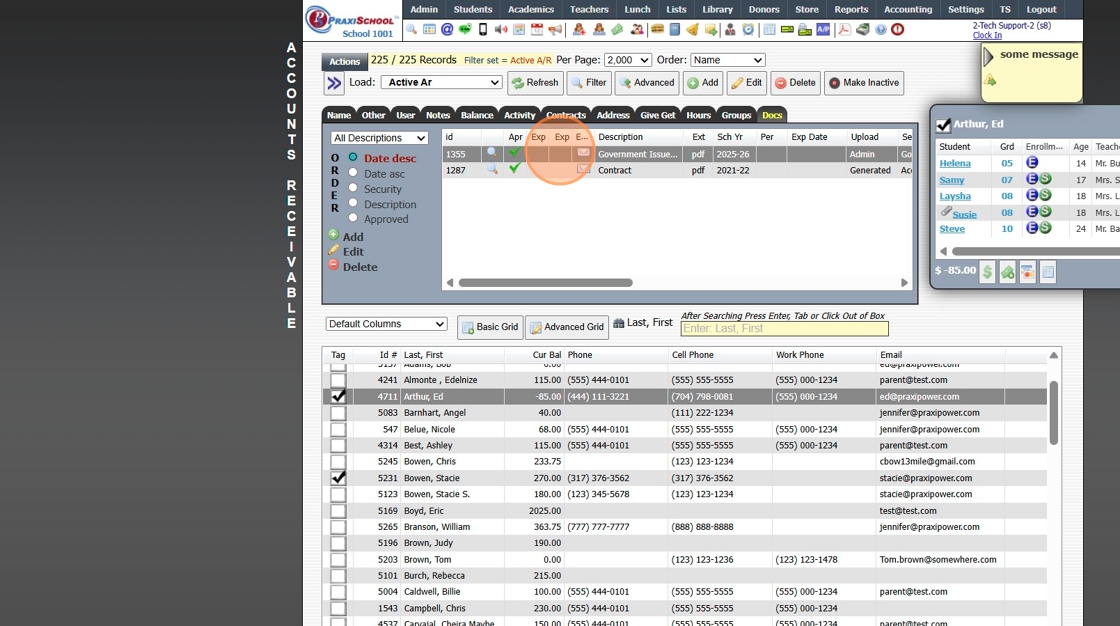
Task: Click the green dollar sign icon
Action: [987, 272]
